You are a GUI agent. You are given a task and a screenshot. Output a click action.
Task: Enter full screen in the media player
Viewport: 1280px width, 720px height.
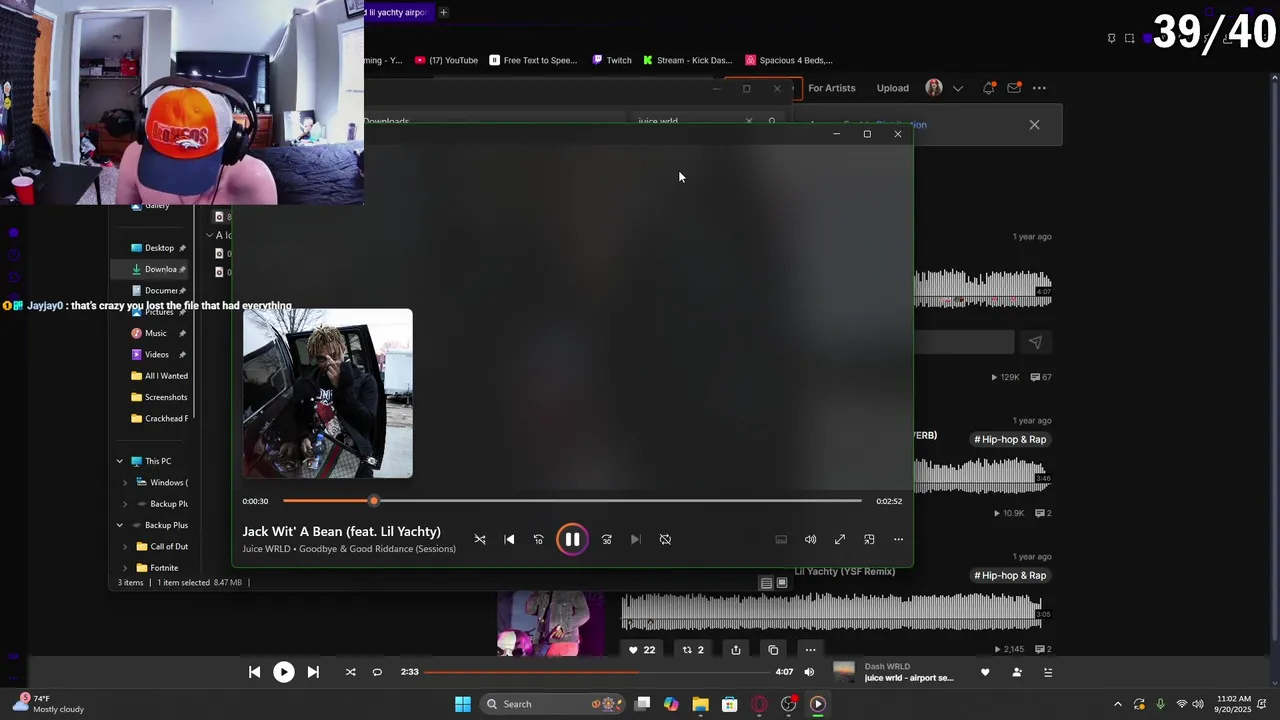click(840, 539)
